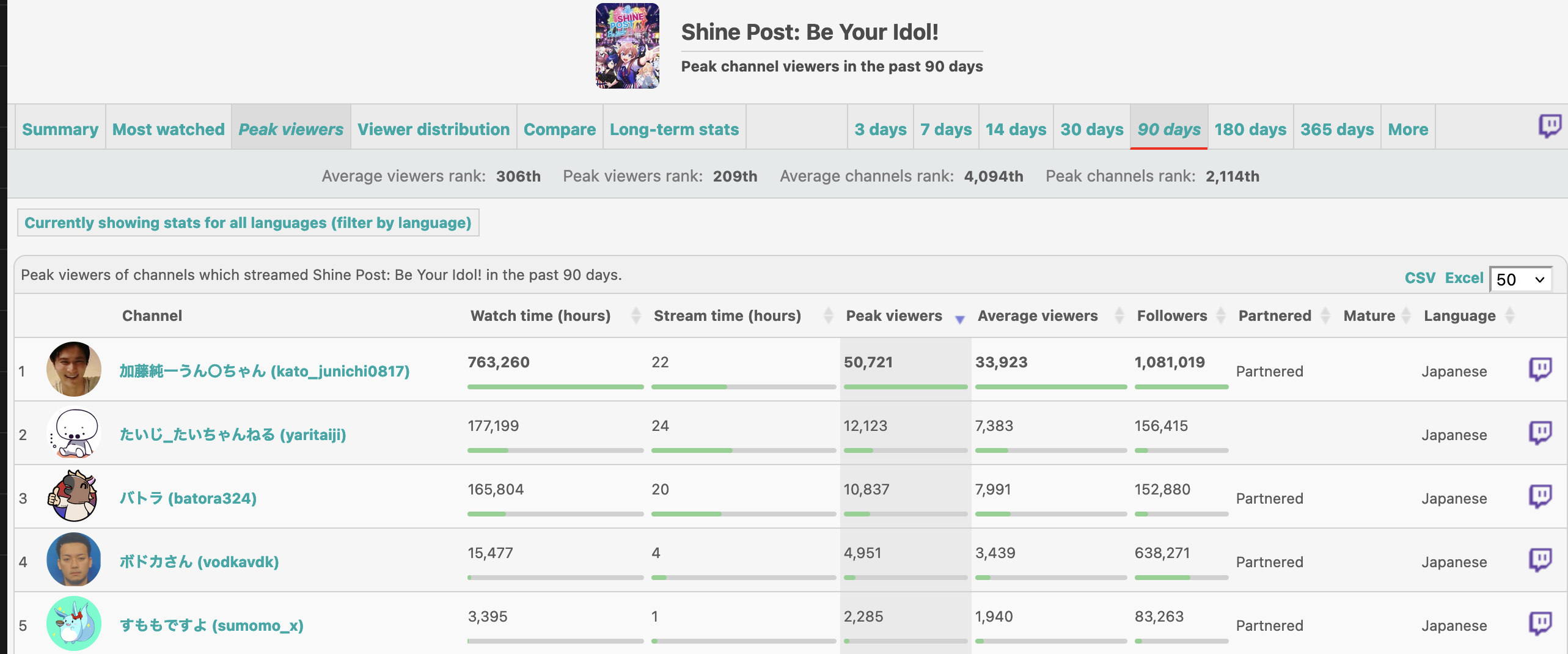Click the 12,123 peak viewers value
The width and height of the screenshot is (1568, 654).
coord(865,425)
